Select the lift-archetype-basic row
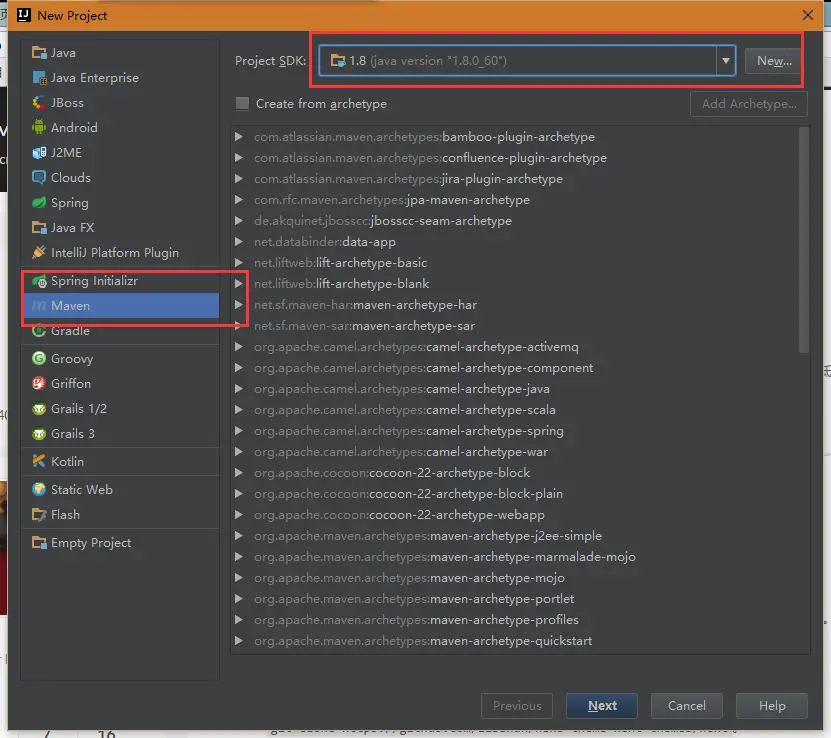831x738 pixels. [x=515, y=263]
